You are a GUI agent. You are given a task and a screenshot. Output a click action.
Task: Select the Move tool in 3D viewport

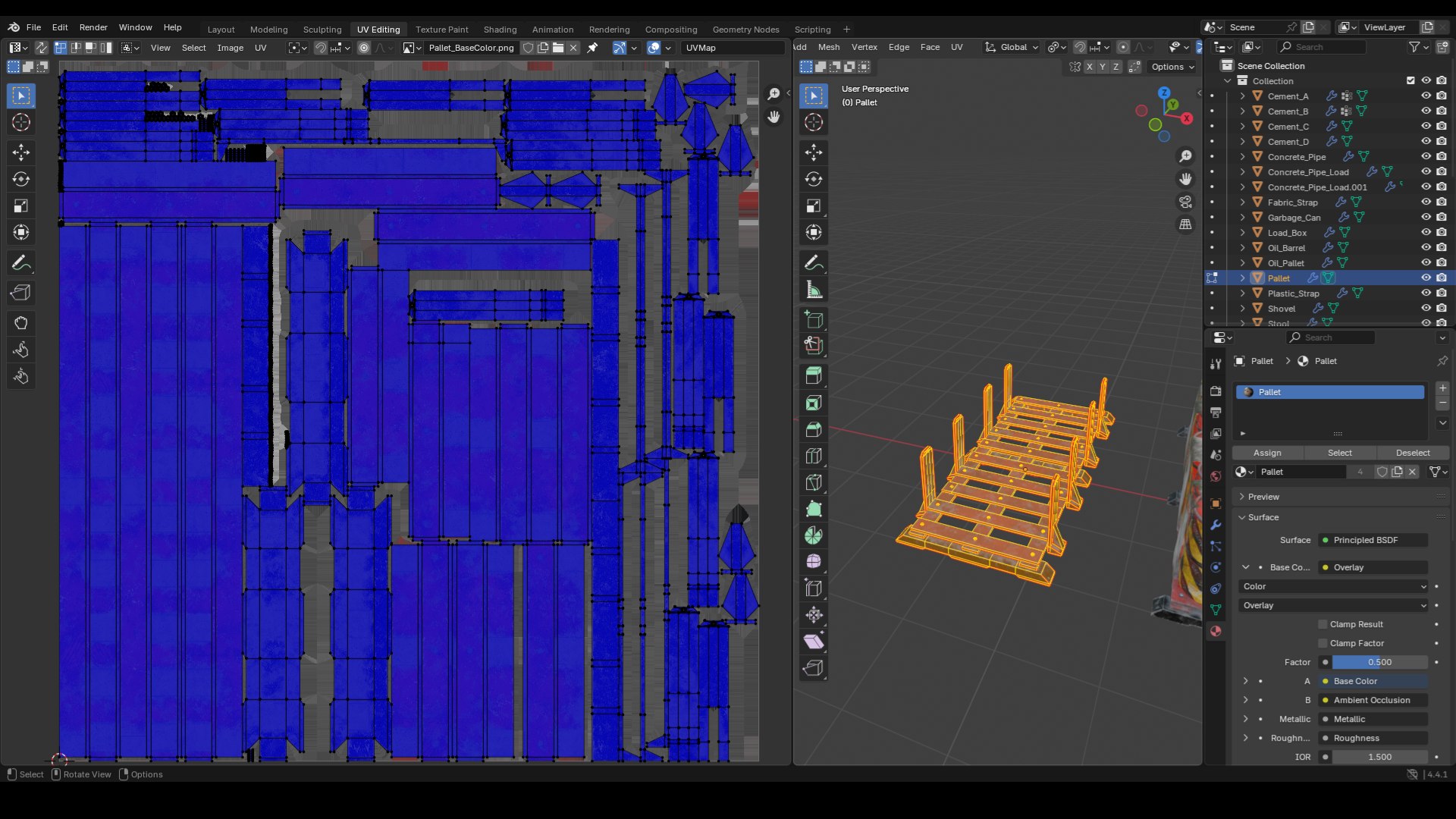[x=814, y=152]
